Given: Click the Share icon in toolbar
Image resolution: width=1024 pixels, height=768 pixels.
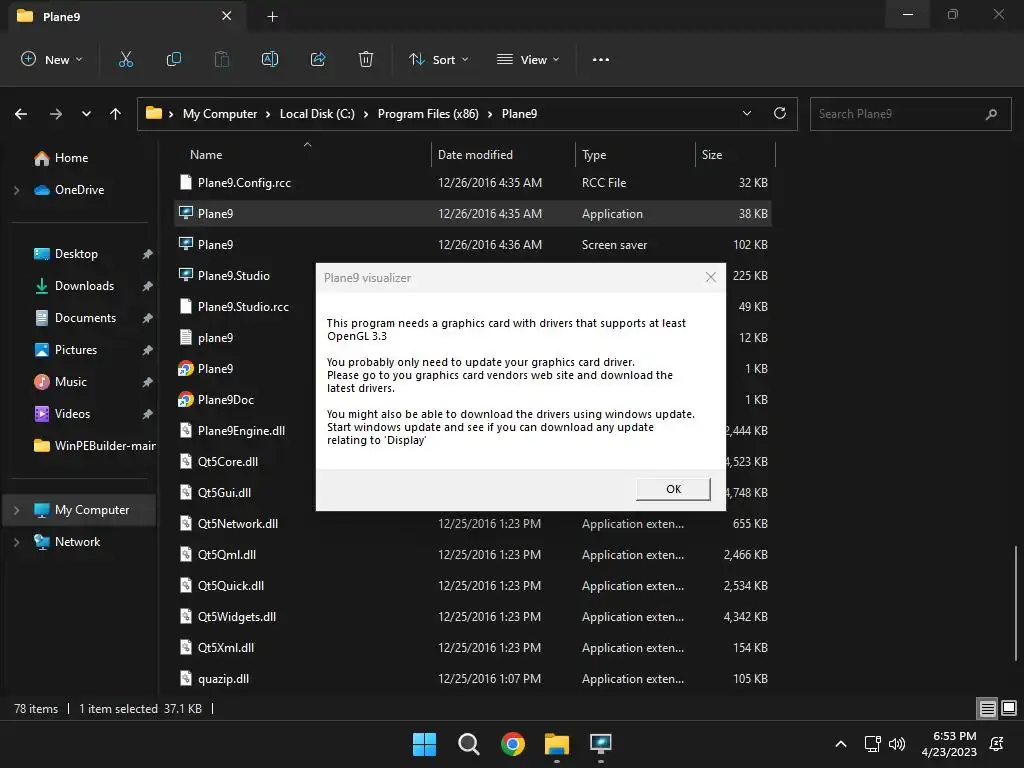Looking at the screenshot, I should tap(318, 59).
